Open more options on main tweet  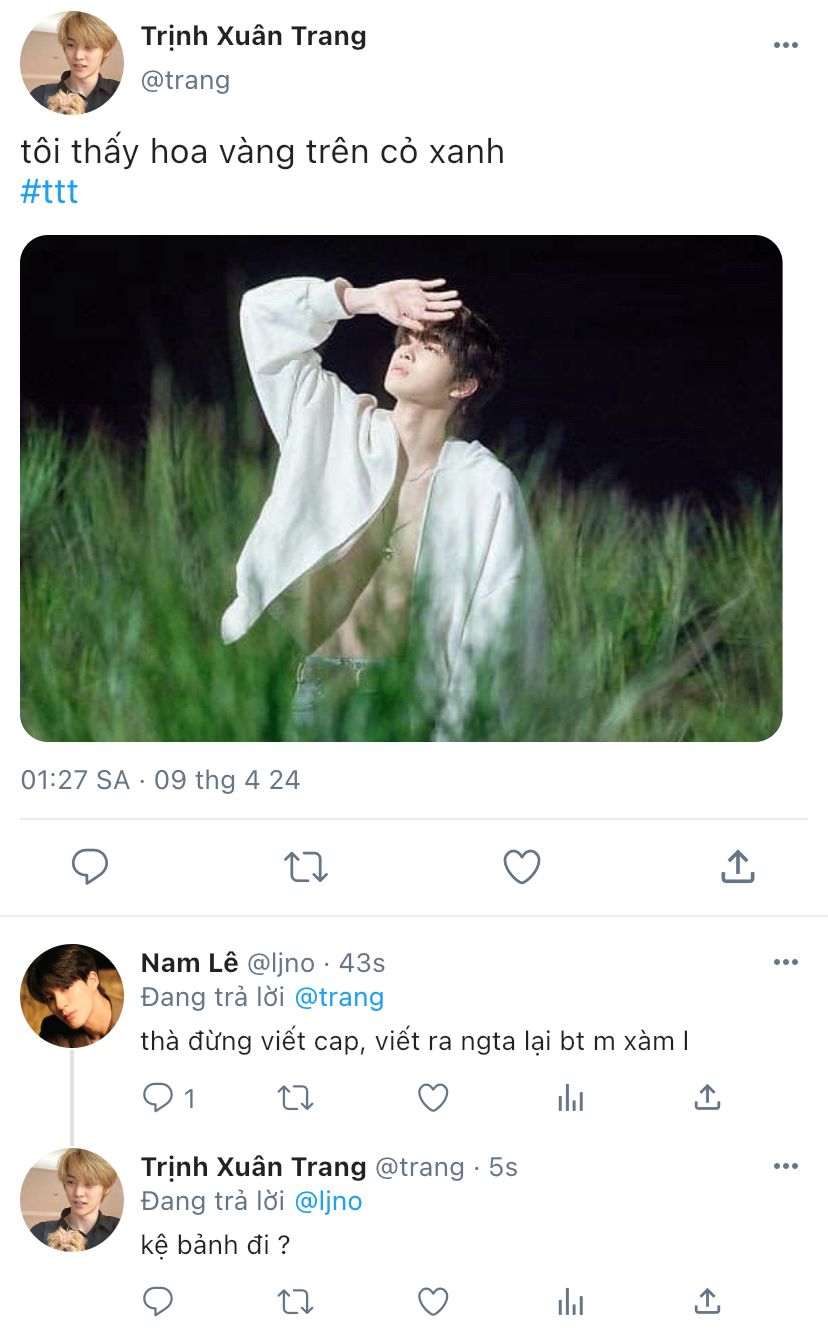point(786,45)
